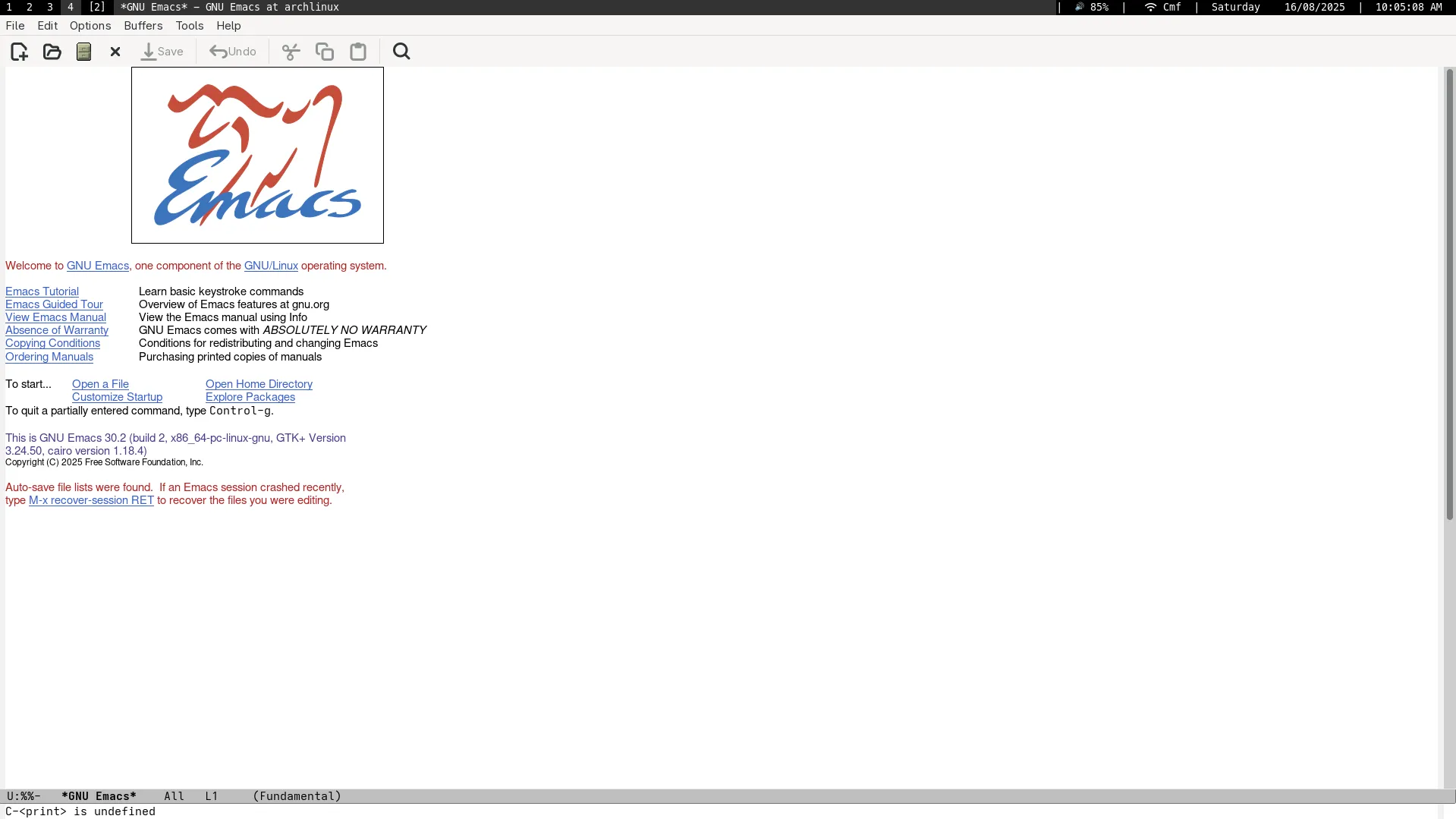The height and width of the screenshot is (819, 1456).
Task: Switch to workspace 3 in the status bar
Action: tap(50, 7)
